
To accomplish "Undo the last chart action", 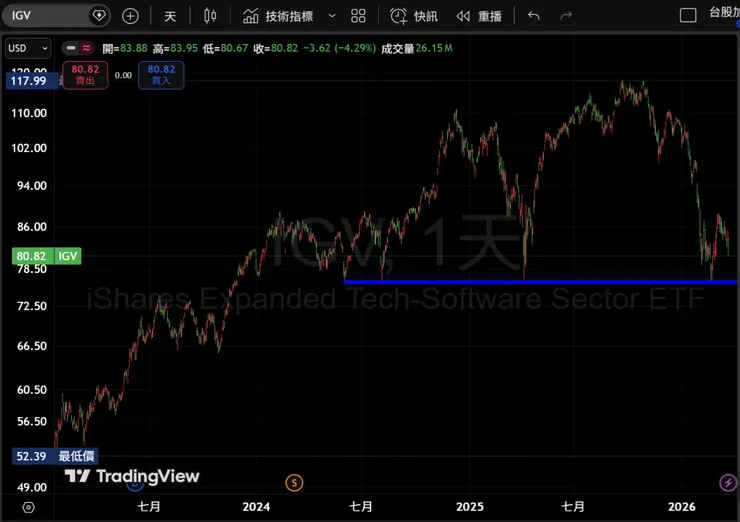I will [534, 16].
